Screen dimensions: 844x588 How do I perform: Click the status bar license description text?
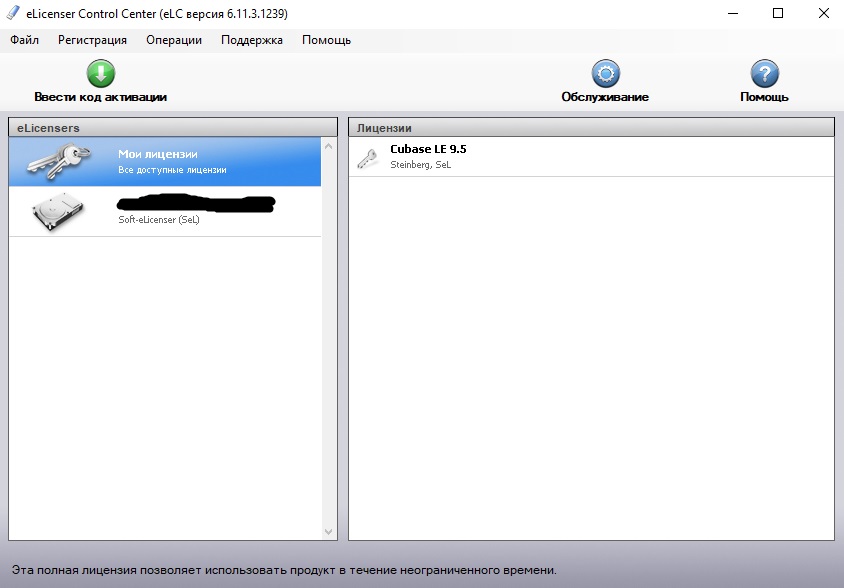284,570
